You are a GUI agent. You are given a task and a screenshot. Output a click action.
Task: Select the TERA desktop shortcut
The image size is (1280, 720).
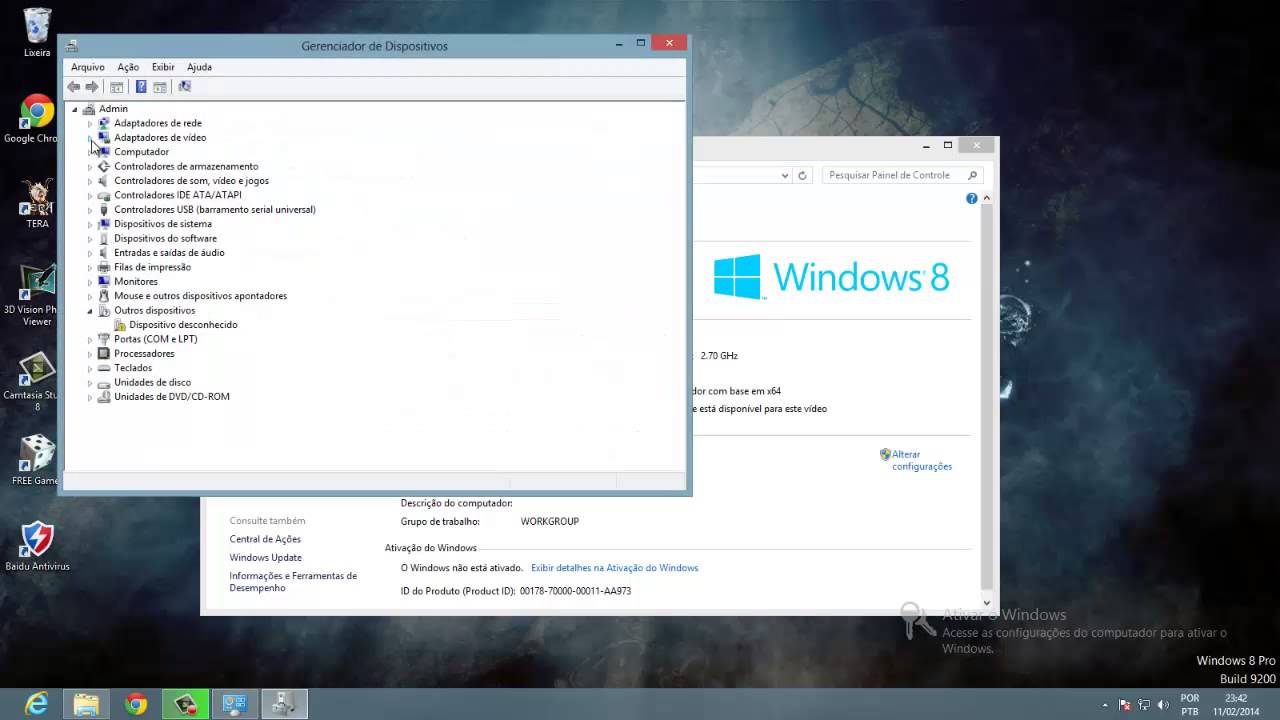pyautogui.click(x=37, y=203)
